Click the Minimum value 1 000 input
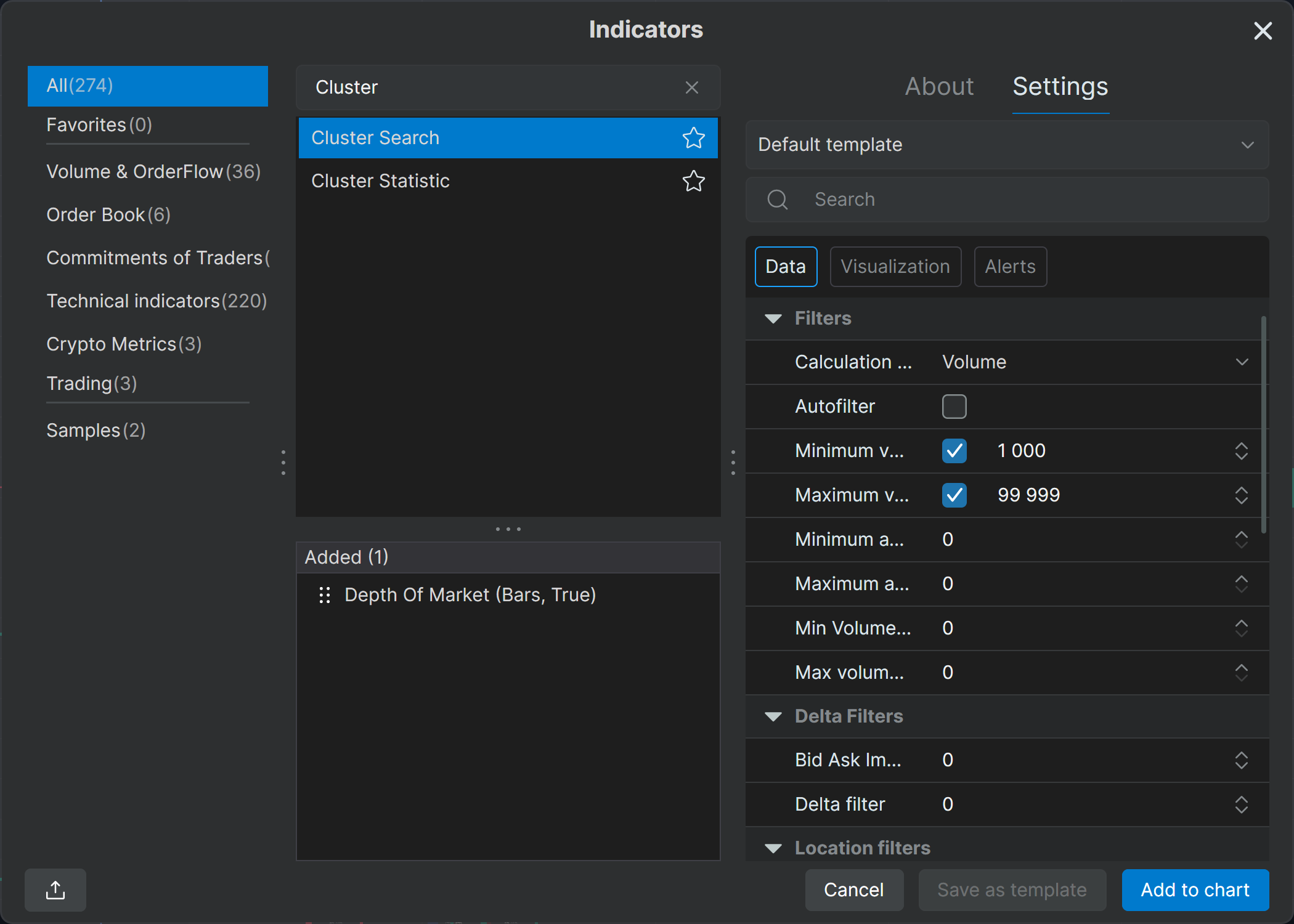This screenshot has height=924, width=1294. pos(1109,451)
